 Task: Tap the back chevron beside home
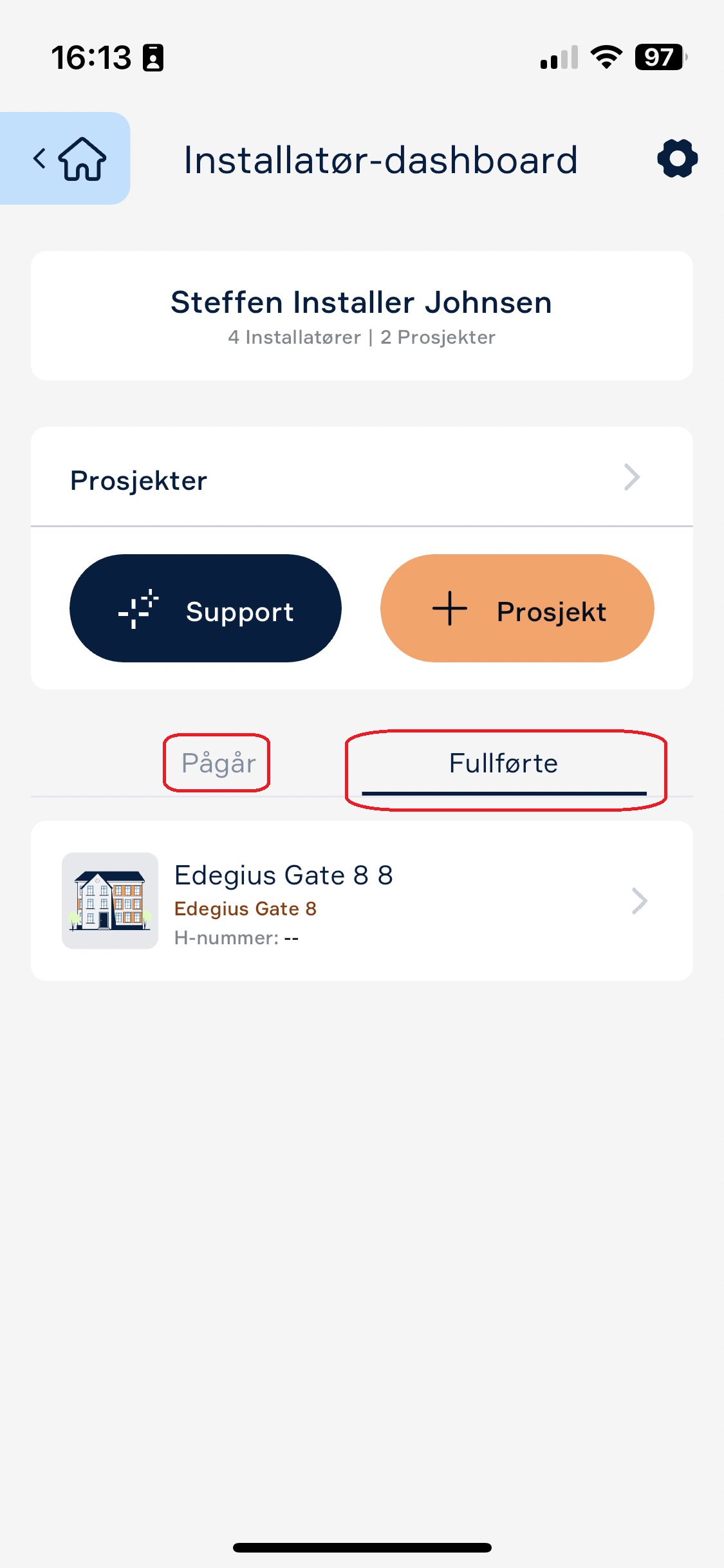click(39, 158)
